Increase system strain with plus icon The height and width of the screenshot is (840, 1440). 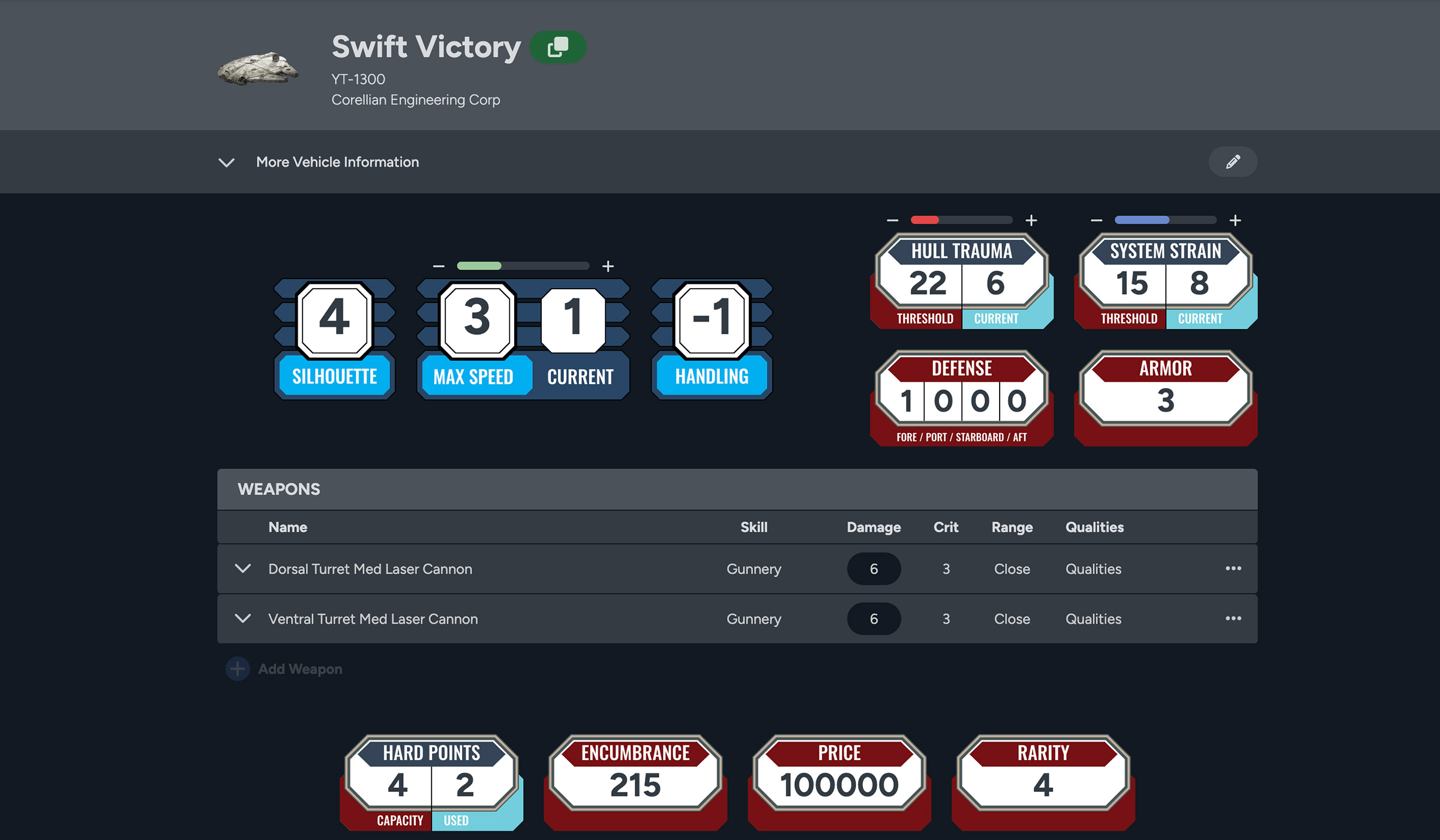[x=1235, y=220]
